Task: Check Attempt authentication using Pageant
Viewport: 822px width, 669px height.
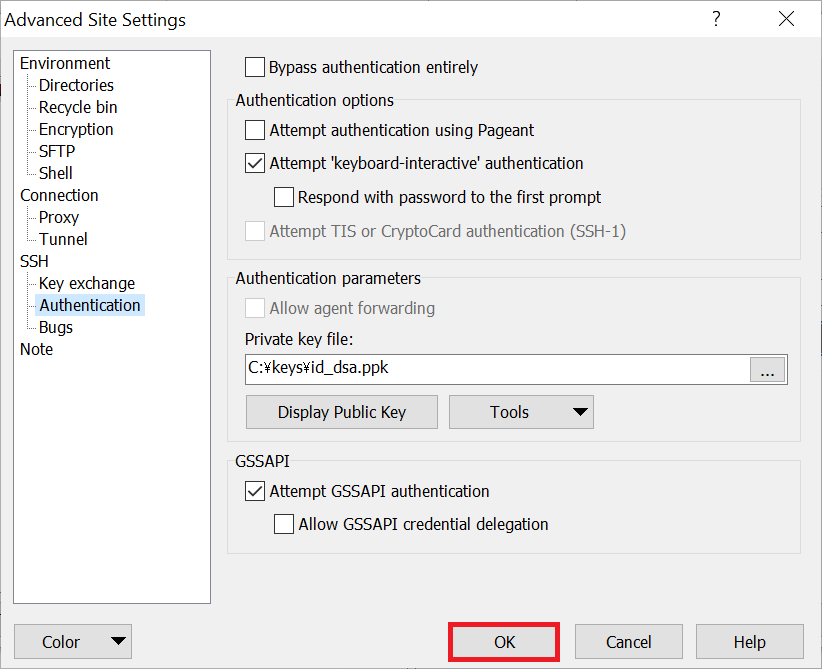Action: pos(255,130)
